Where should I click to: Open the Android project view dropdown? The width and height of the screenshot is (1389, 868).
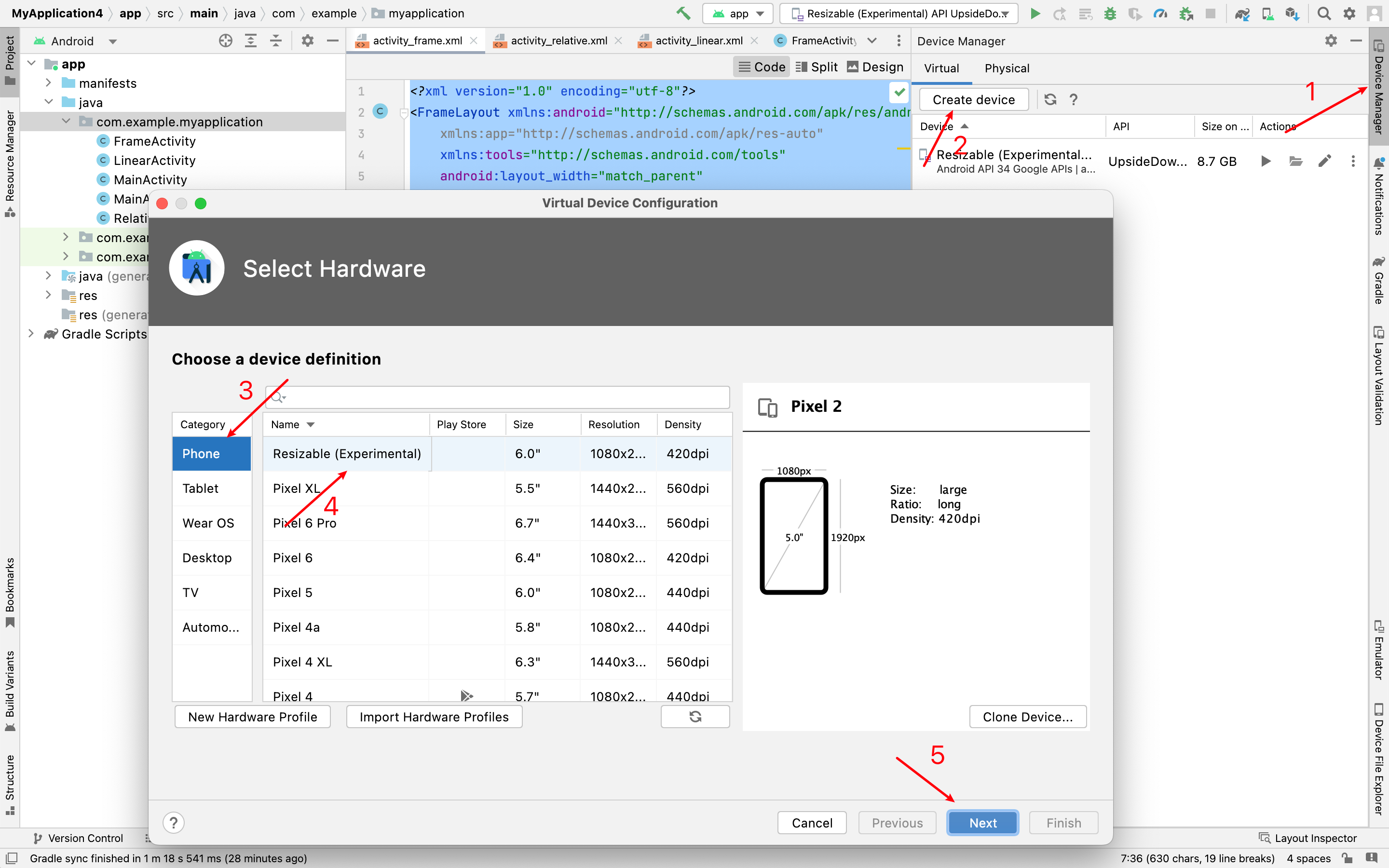click(112, 41)
